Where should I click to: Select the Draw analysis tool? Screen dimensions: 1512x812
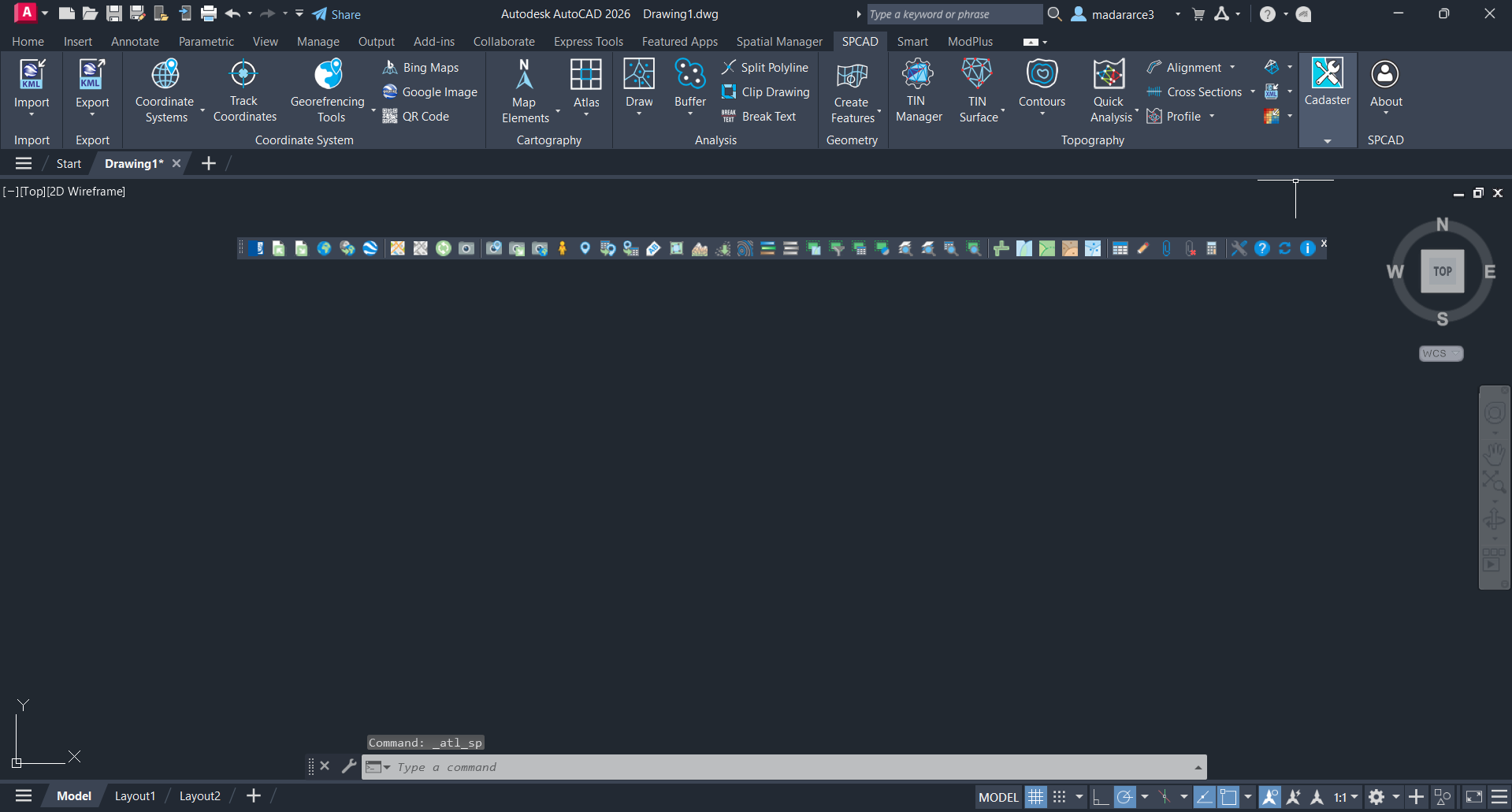639,87
